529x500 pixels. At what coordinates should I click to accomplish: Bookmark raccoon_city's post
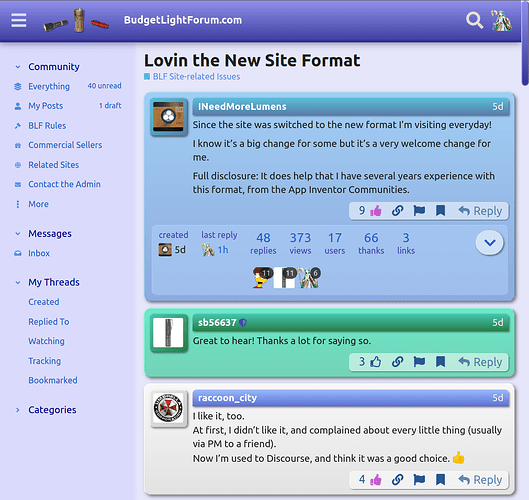440,479
